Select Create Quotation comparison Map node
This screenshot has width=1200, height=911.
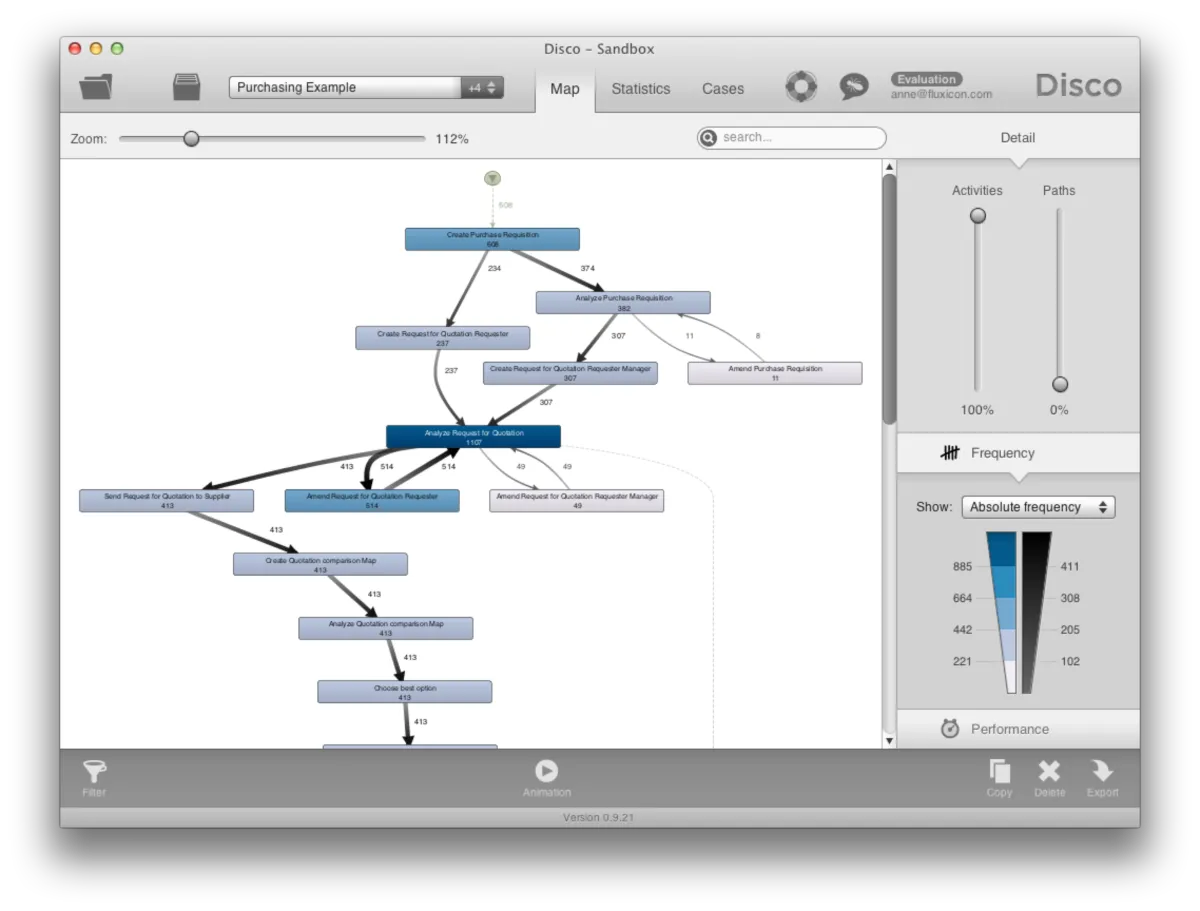click(320, 564)
